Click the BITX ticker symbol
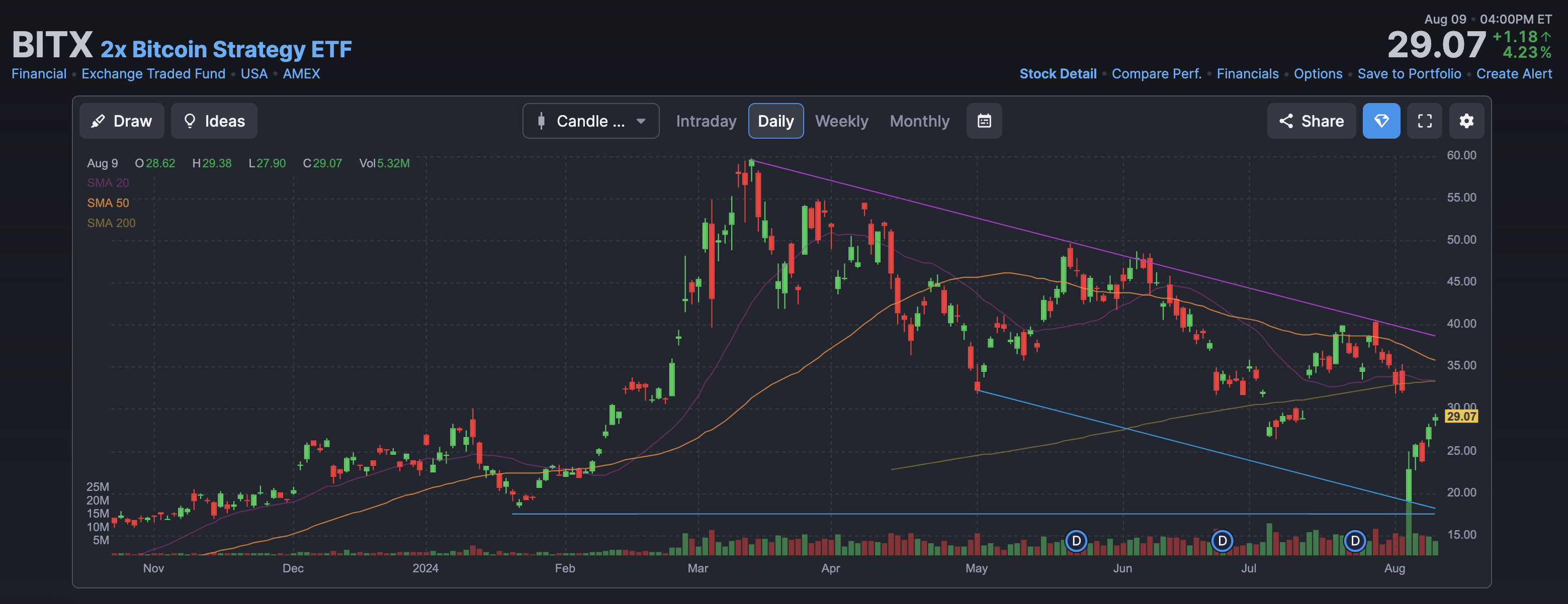 (x=52, y=45)
